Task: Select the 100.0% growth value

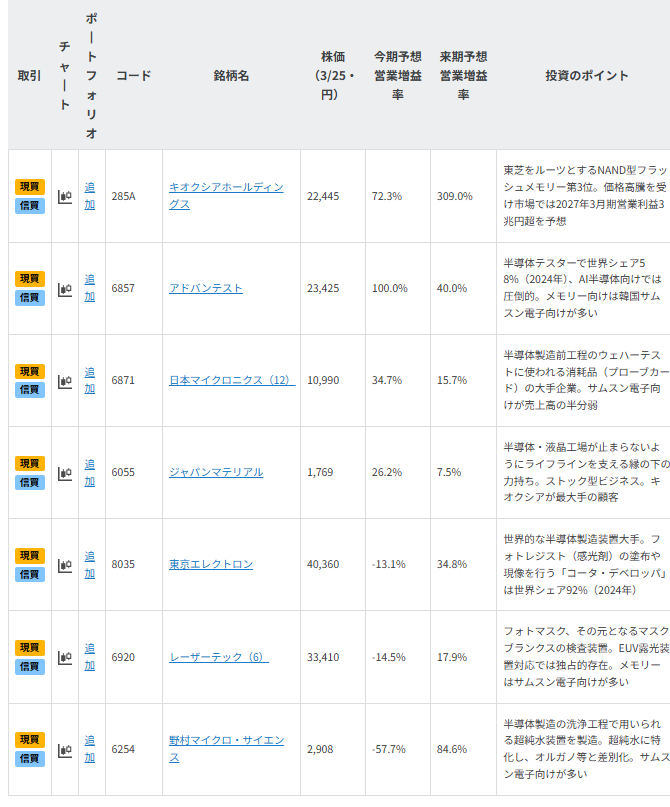Action: [390, 288]
